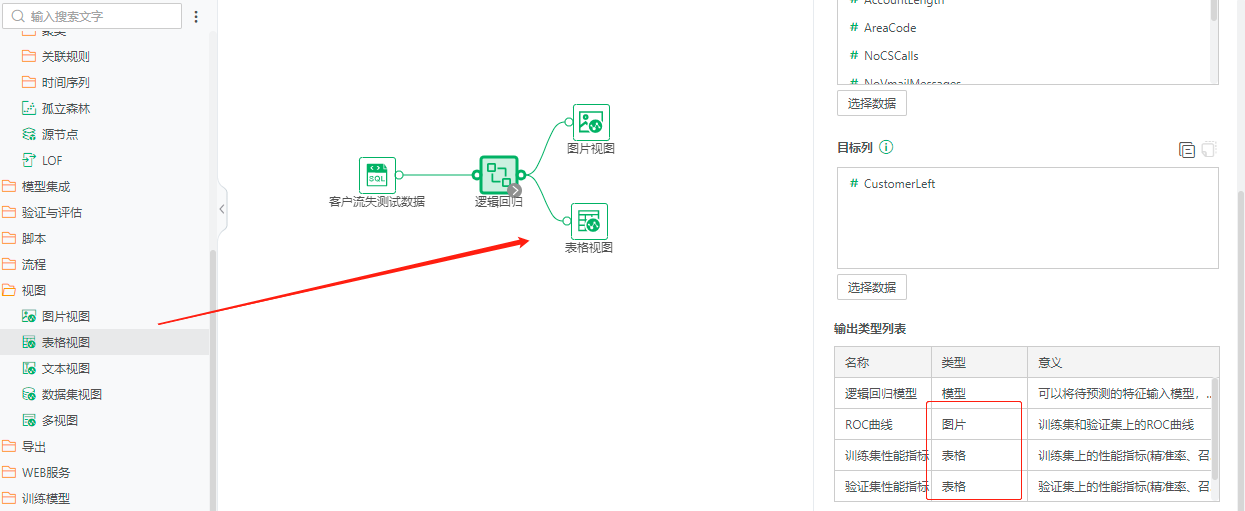
Task: Choose 源节点 in the sidebar tree
Action: click(59, 134)
